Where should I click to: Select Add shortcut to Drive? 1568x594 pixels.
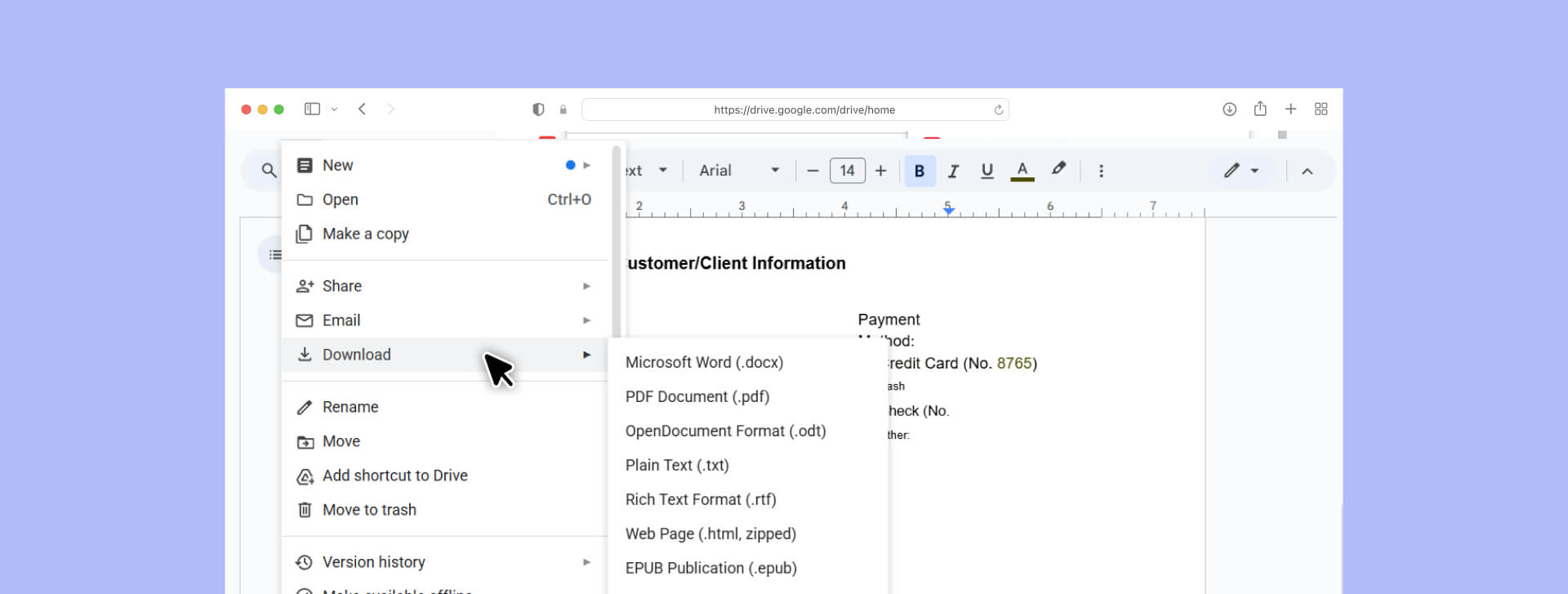(445, 476)
